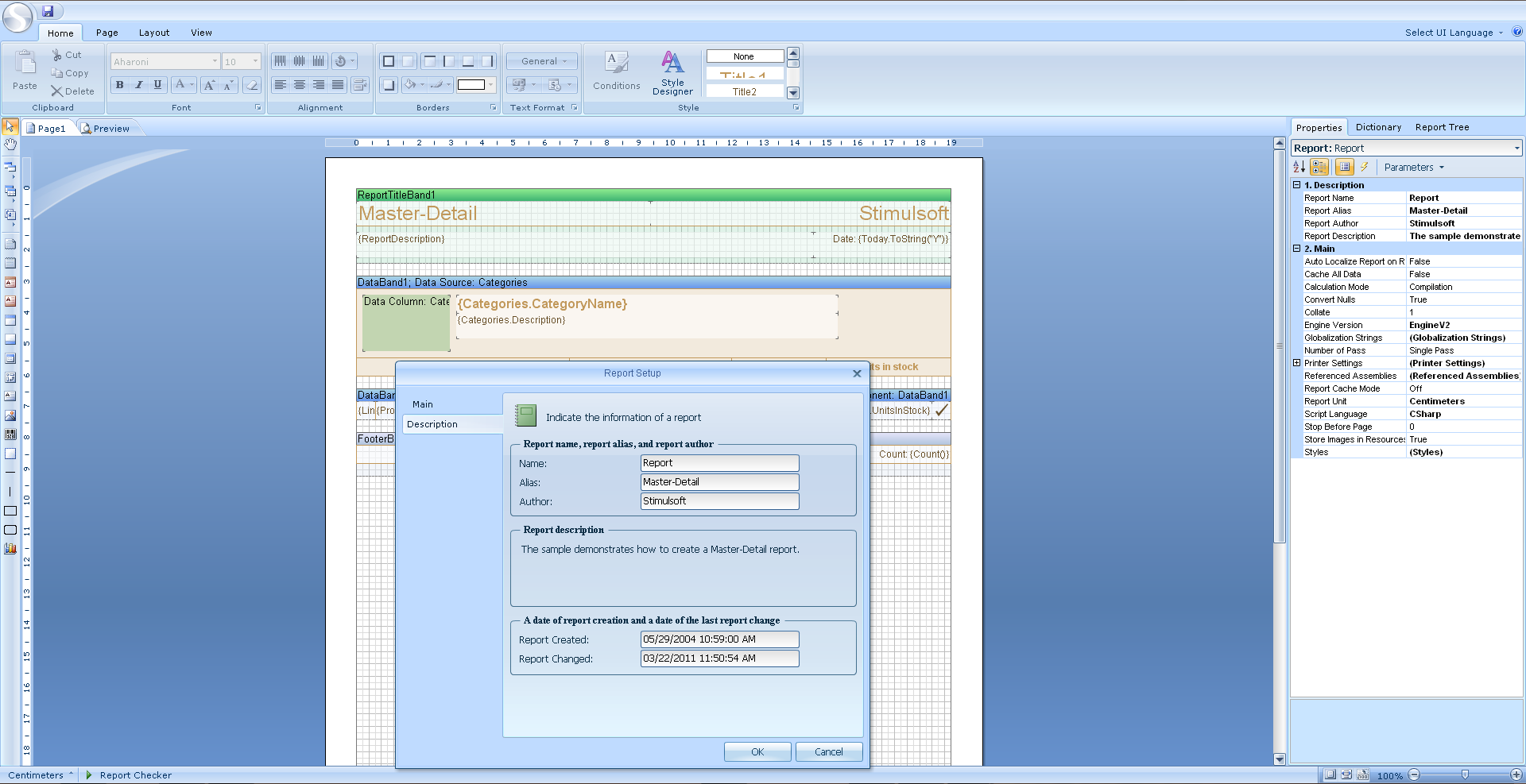Open the font size dropdown
1526x784 pixels.
click(x=255, y=61)
